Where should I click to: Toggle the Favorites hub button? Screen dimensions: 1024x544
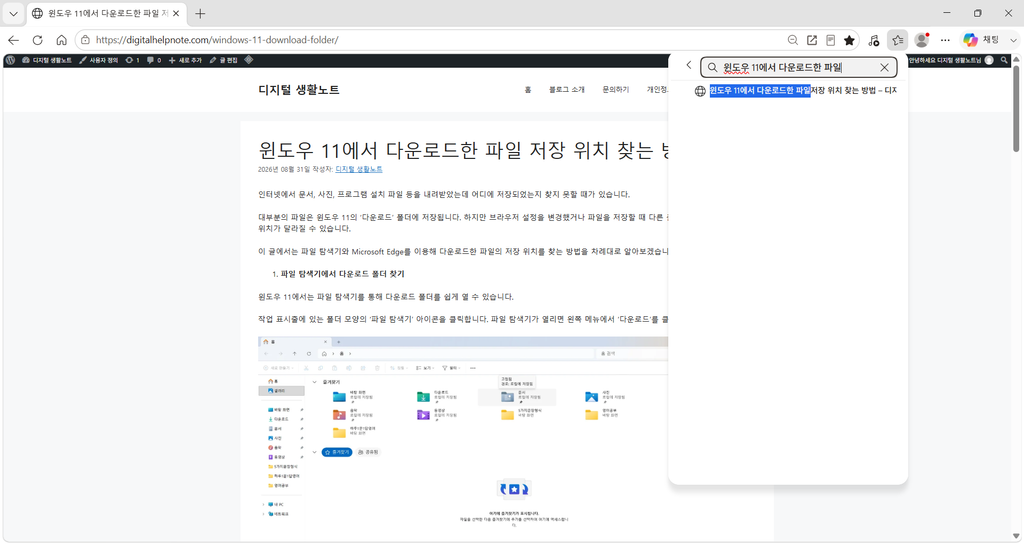898,40
